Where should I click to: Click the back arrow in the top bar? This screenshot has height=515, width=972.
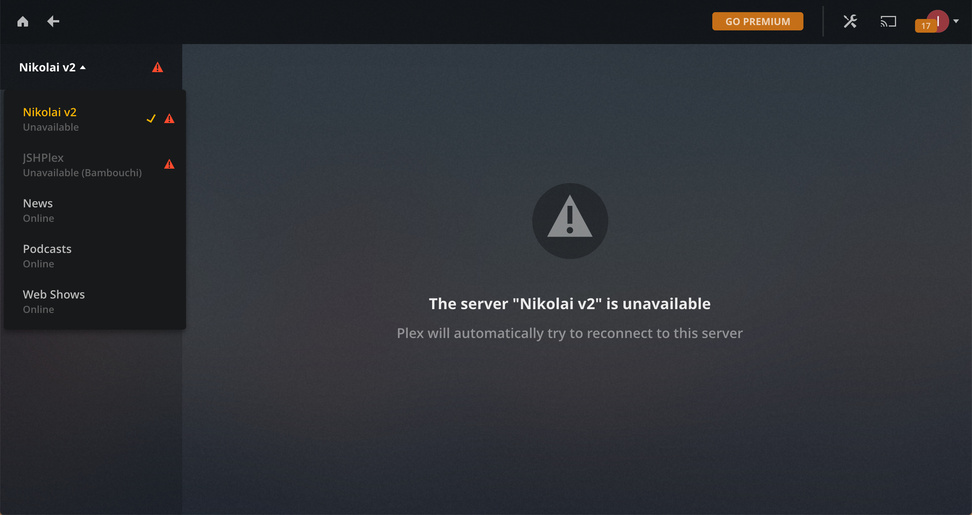(x=53, y=22)
